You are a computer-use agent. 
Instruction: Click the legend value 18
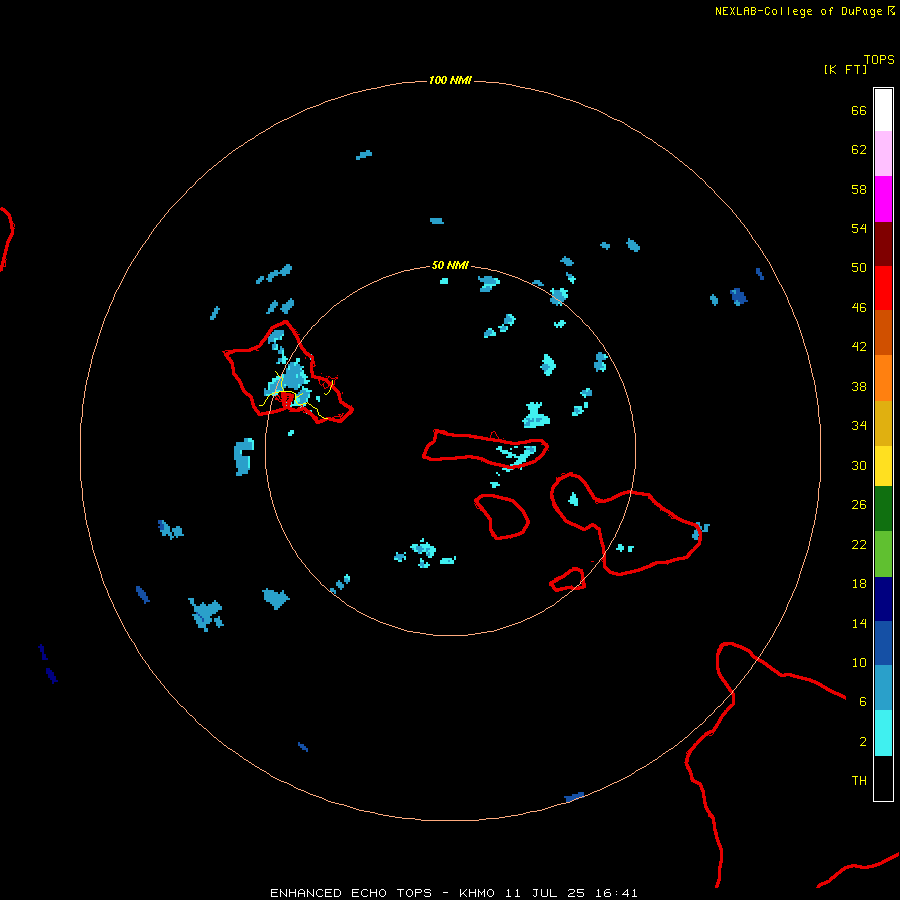[859, 584]
